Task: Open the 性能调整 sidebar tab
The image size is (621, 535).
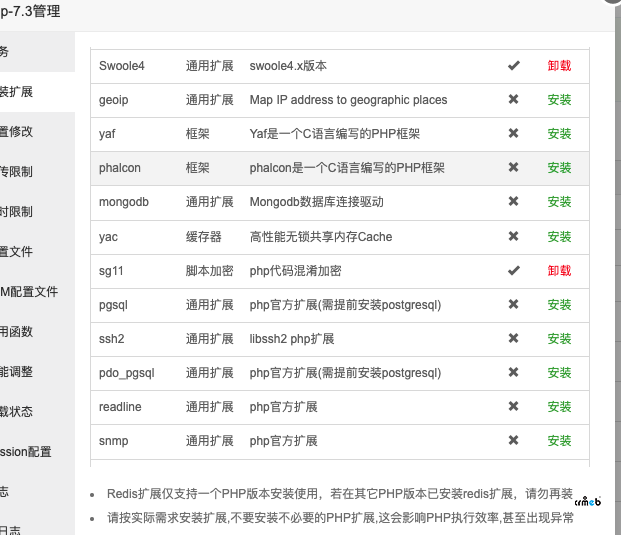Action: (x=17, y=372)
